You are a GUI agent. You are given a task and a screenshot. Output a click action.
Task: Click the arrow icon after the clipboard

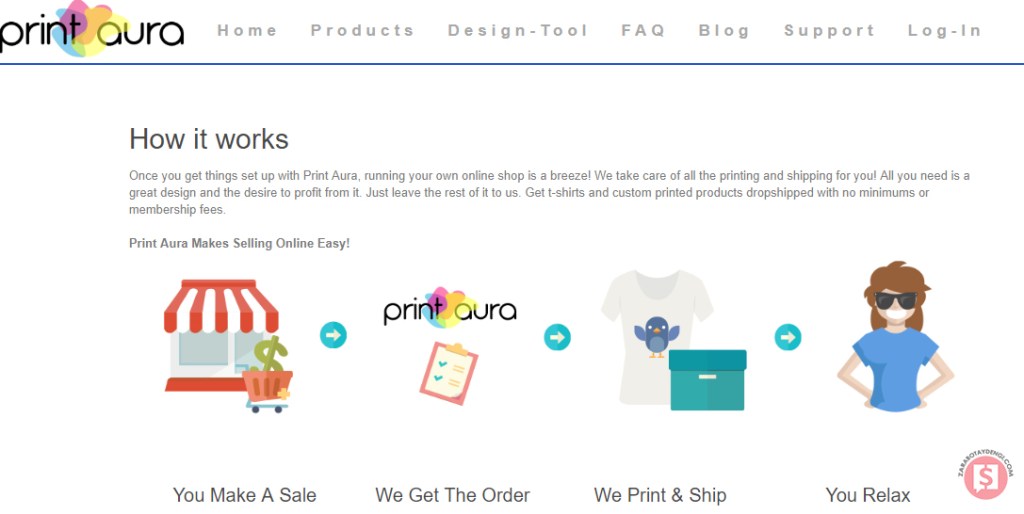557,337
